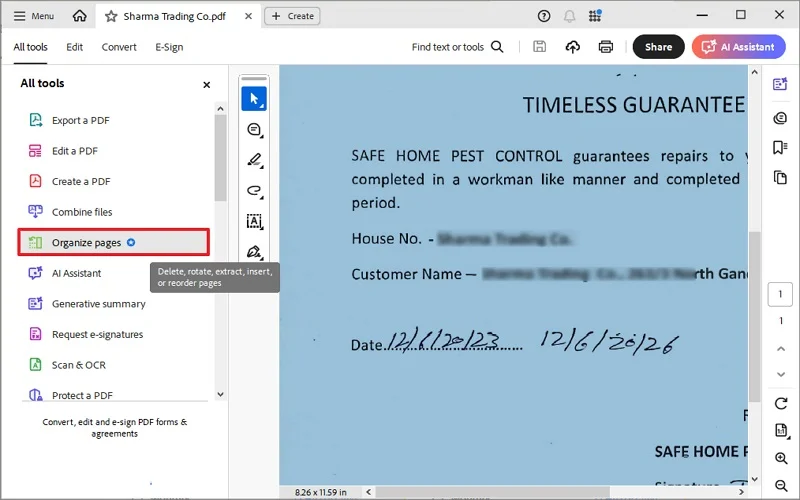
Task: Click the page size 8.26 x 11.59 in label
Action: tap(320, 492)
